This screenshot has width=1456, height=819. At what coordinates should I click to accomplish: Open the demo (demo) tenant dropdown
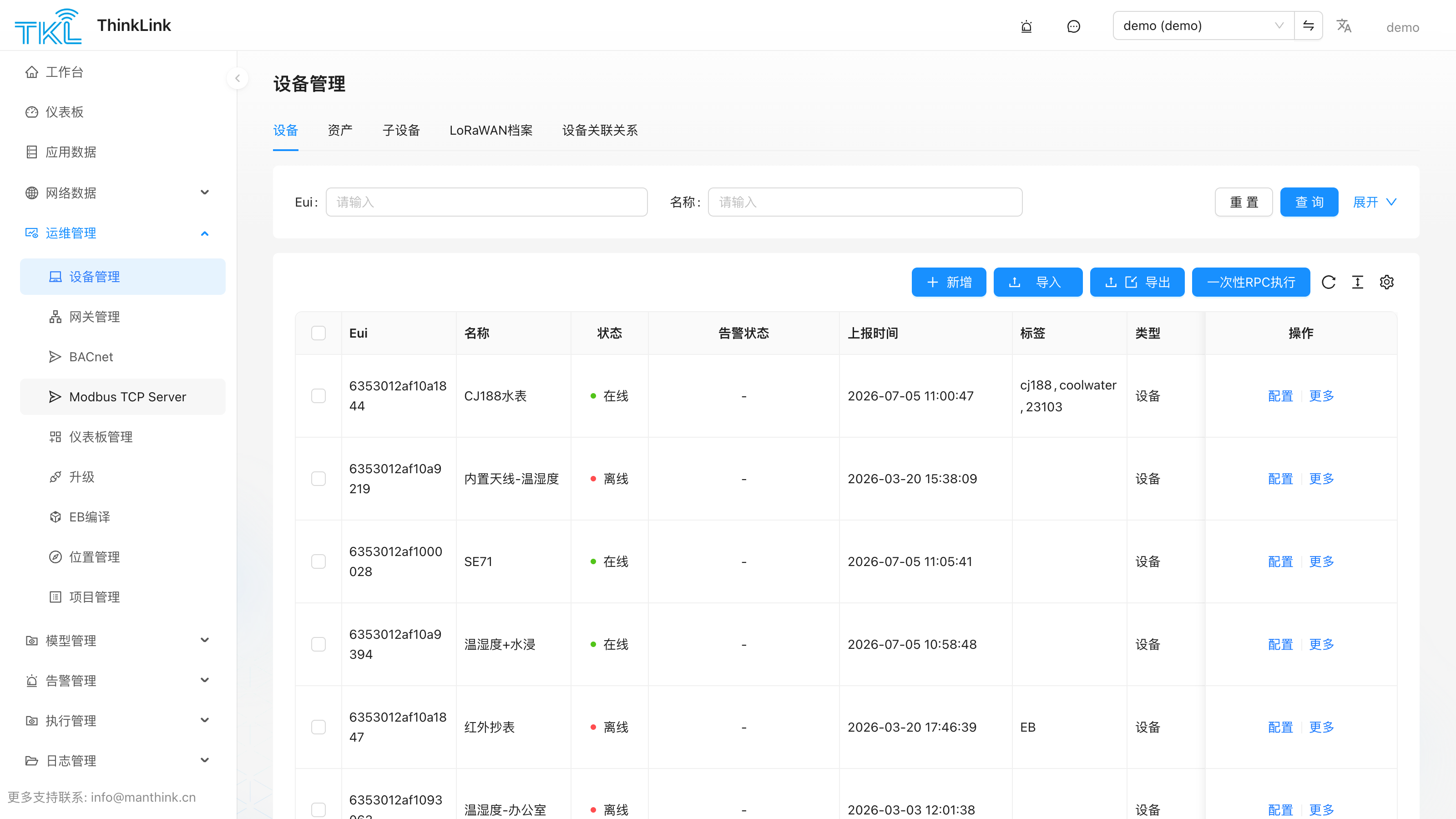(x=1204, y=25)
